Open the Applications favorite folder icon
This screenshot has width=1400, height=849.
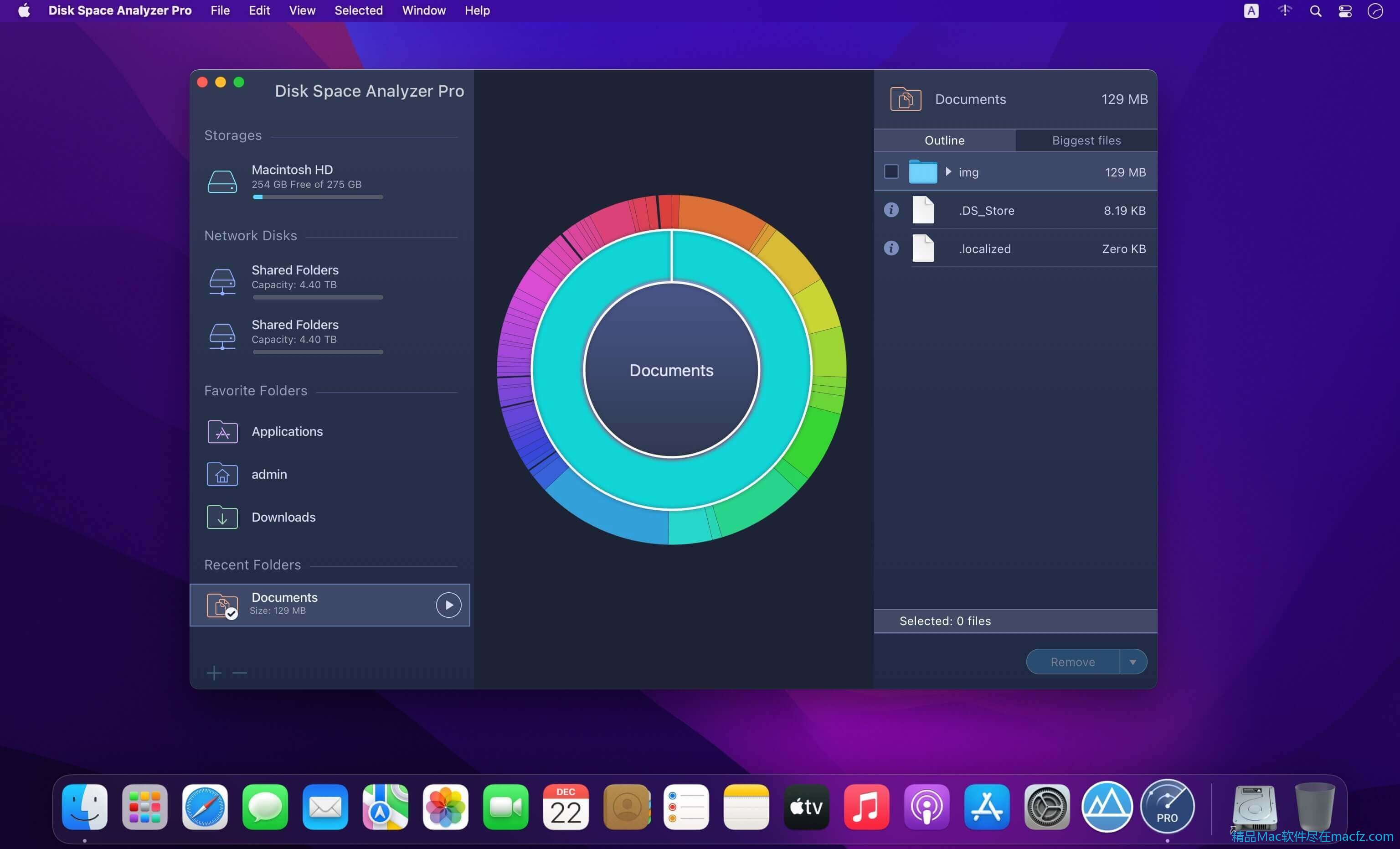click(x=222, y=432)
